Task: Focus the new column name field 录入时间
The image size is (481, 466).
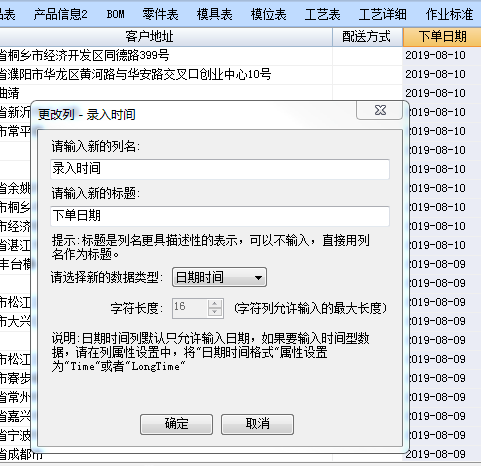Action: 220,169
